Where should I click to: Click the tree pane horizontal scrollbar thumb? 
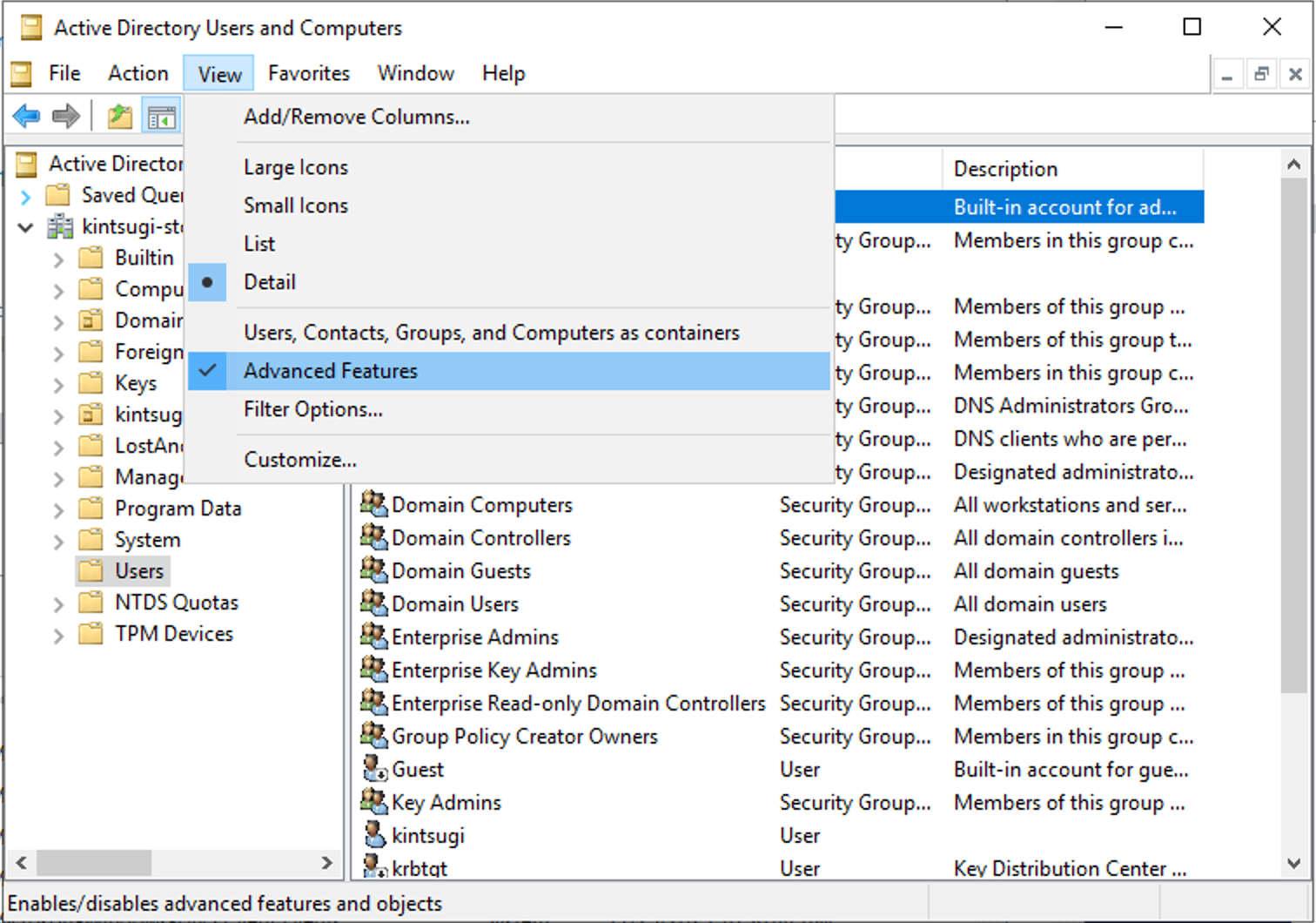point(94,863)
